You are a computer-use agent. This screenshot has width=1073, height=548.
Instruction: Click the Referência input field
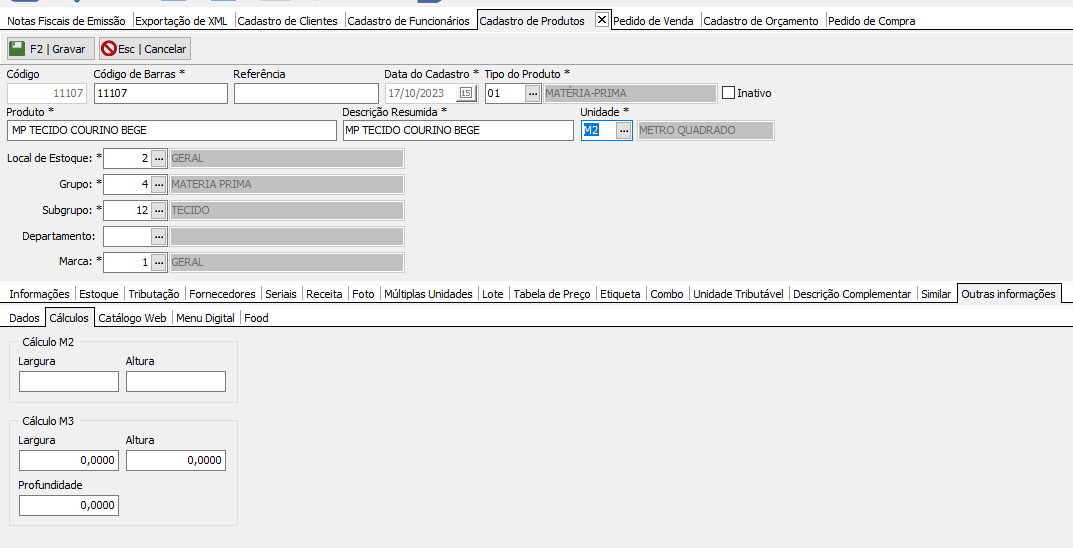(305, 93)
